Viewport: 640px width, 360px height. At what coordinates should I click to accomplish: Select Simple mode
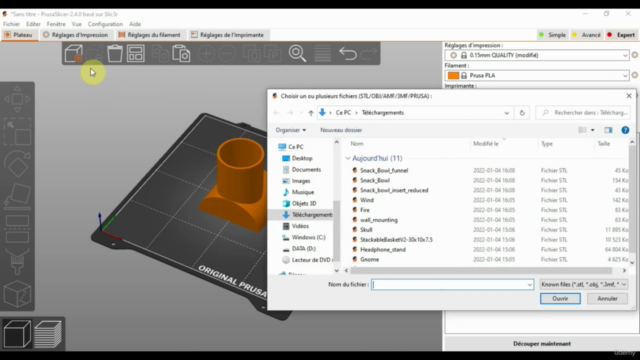552,35
